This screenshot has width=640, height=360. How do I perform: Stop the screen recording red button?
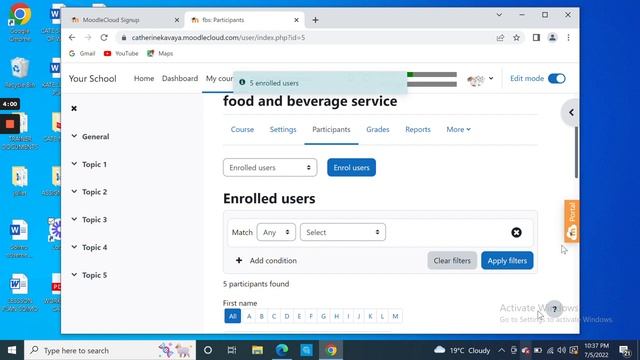pyautogui.click(x=10, y=124)
